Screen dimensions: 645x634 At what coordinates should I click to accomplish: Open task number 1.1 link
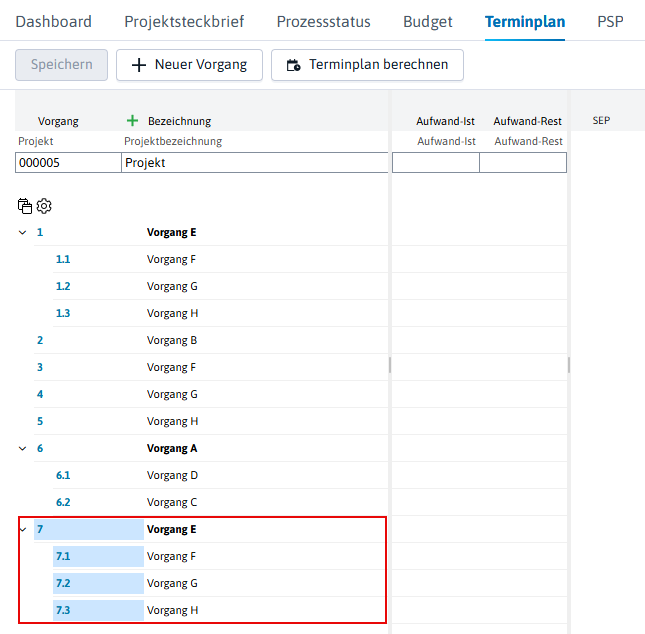click(63, 259)
